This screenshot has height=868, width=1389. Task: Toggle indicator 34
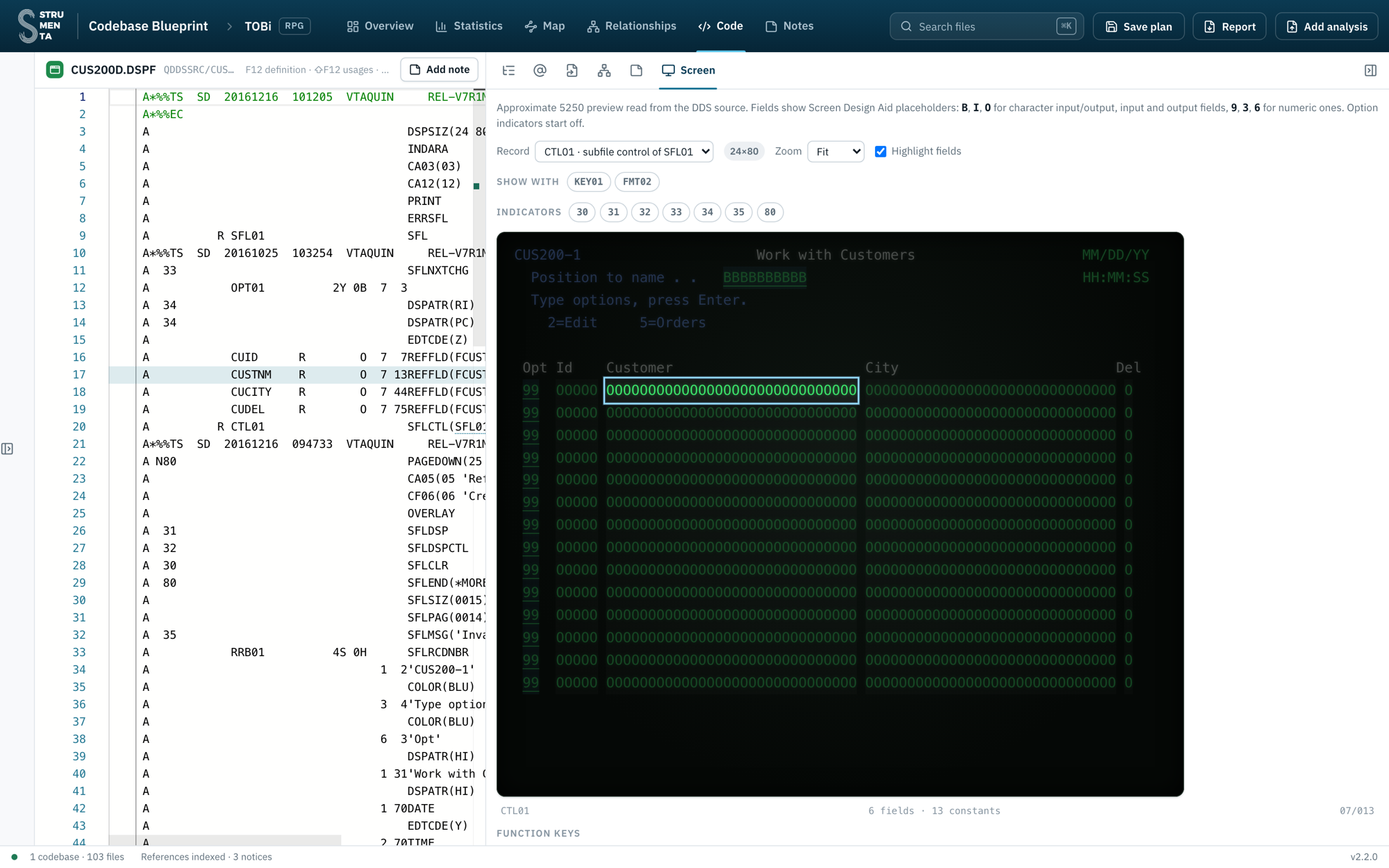click(707, 212)
